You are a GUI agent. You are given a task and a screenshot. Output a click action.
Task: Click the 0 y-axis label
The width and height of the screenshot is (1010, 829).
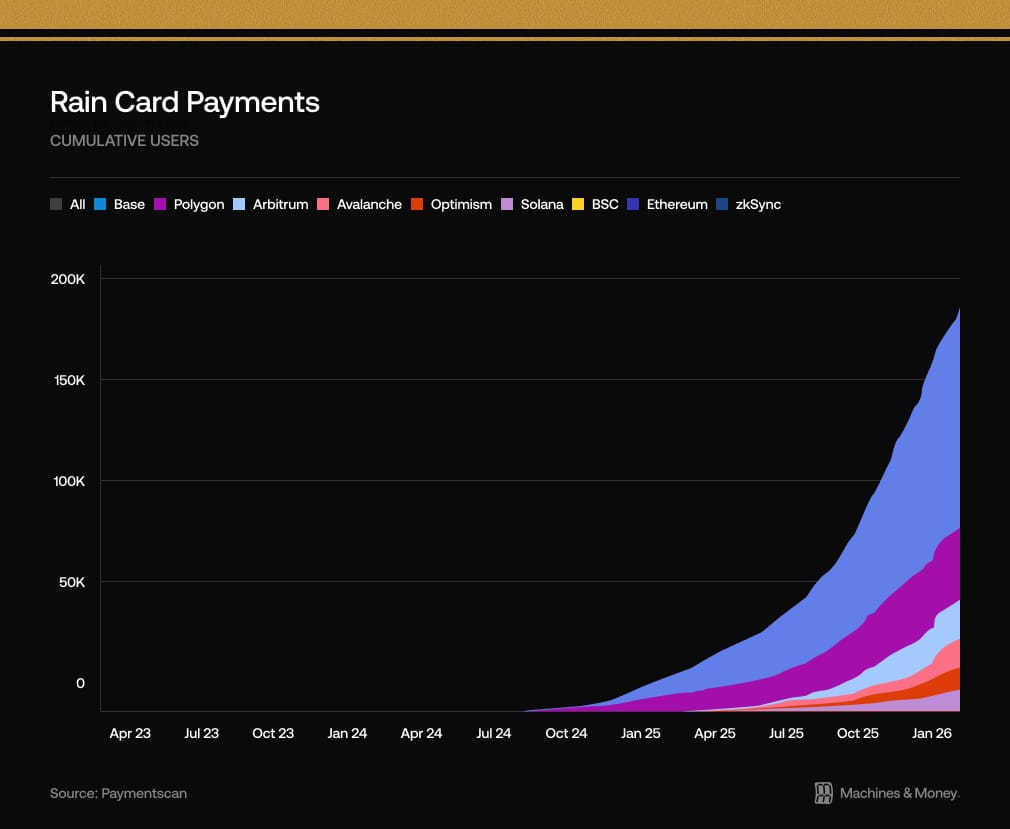[81, 683]
